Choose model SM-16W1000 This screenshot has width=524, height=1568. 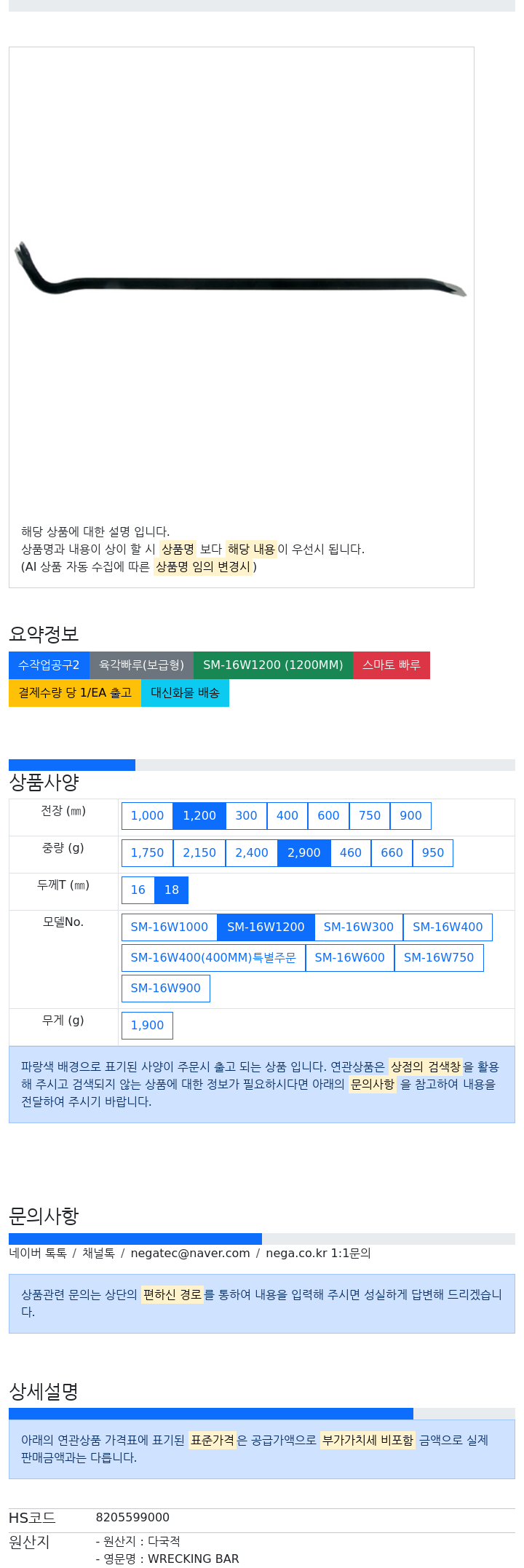pyautogui.click(x=170, y=927)
